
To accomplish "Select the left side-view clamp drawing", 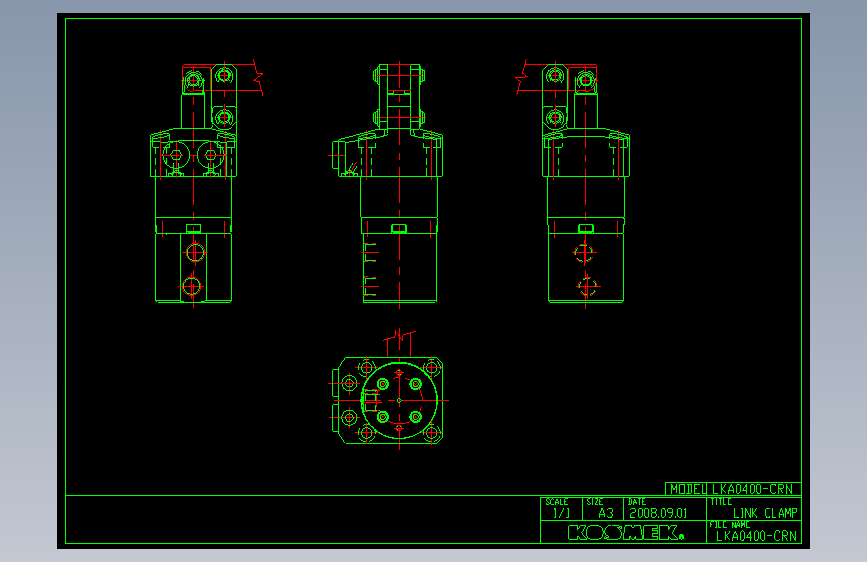I will pyautogui.click(x=206, y=183).
